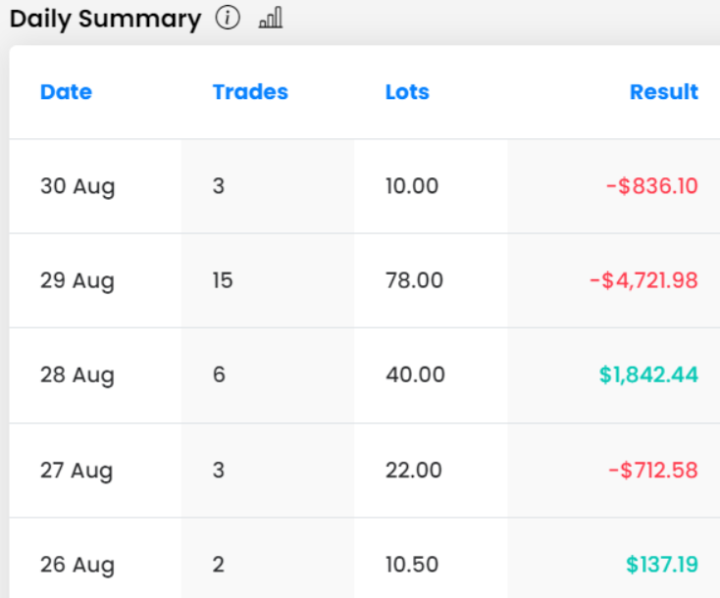Click the 40.00 lots cell
Screen dimensions: 720x598
coord(415,376)
